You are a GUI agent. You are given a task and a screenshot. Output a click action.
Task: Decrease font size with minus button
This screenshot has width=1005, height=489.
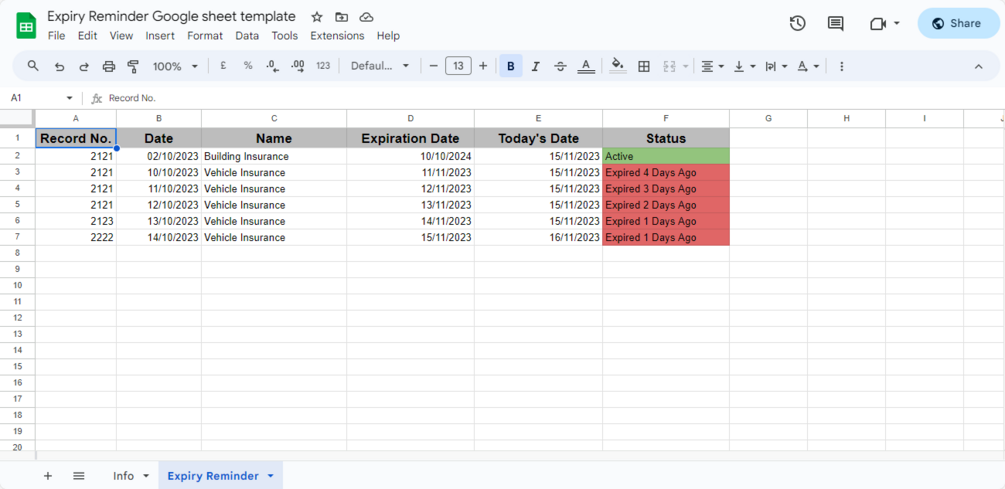[433, 66]
